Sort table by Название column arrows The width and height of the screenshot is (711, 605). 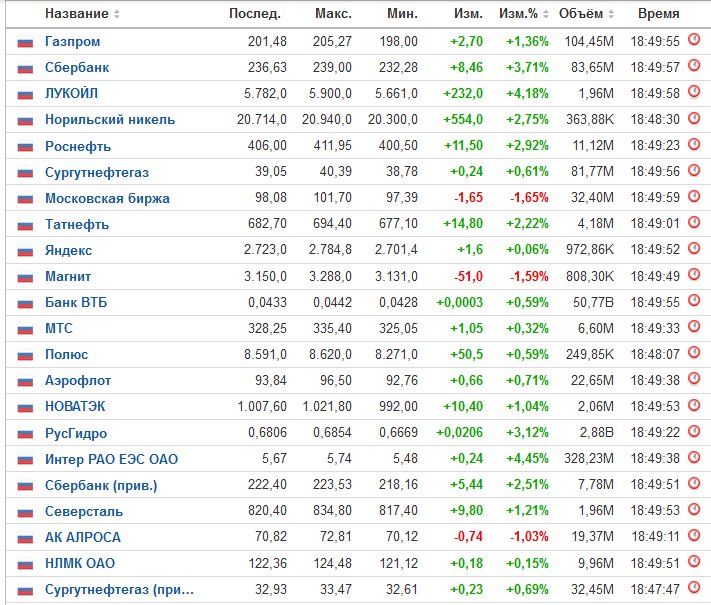coord(117,14)
